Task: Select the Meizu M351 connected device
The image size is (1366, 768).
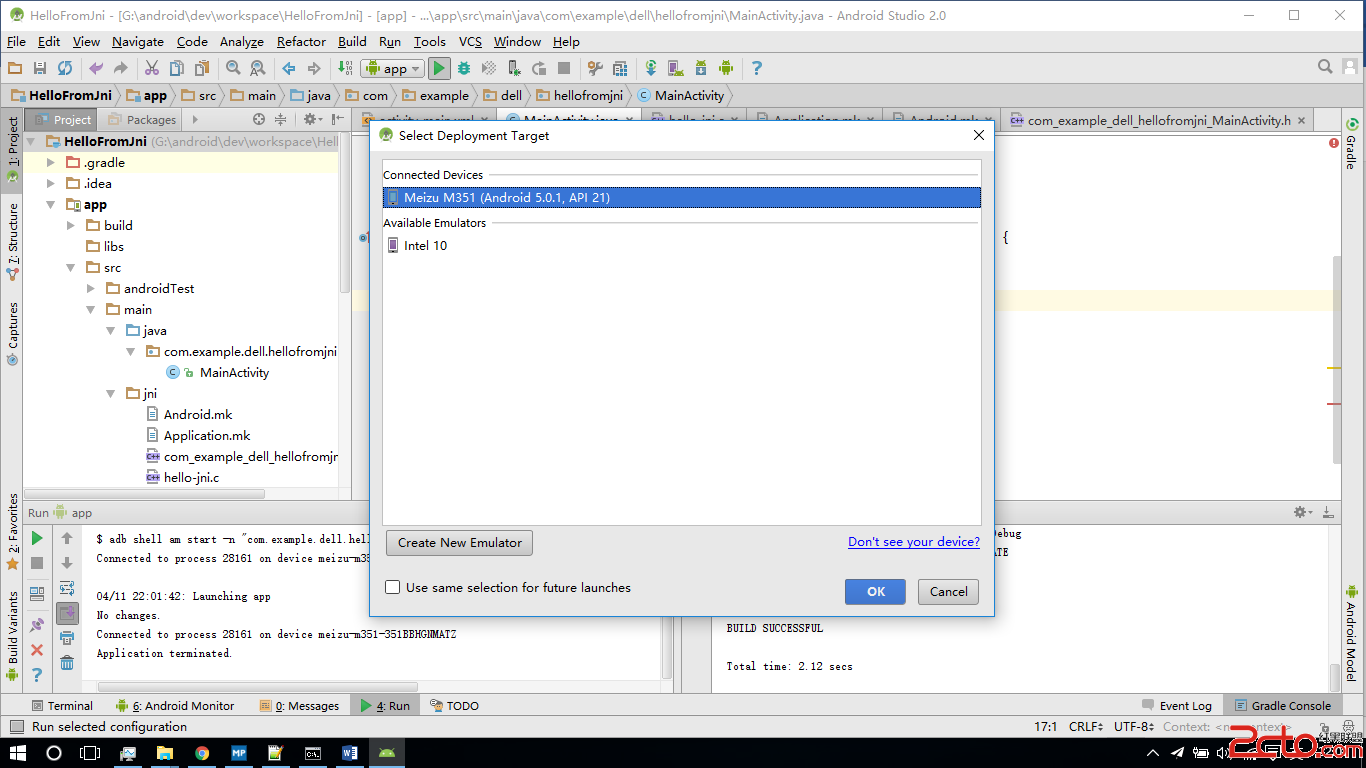Action: pos(682,197)
